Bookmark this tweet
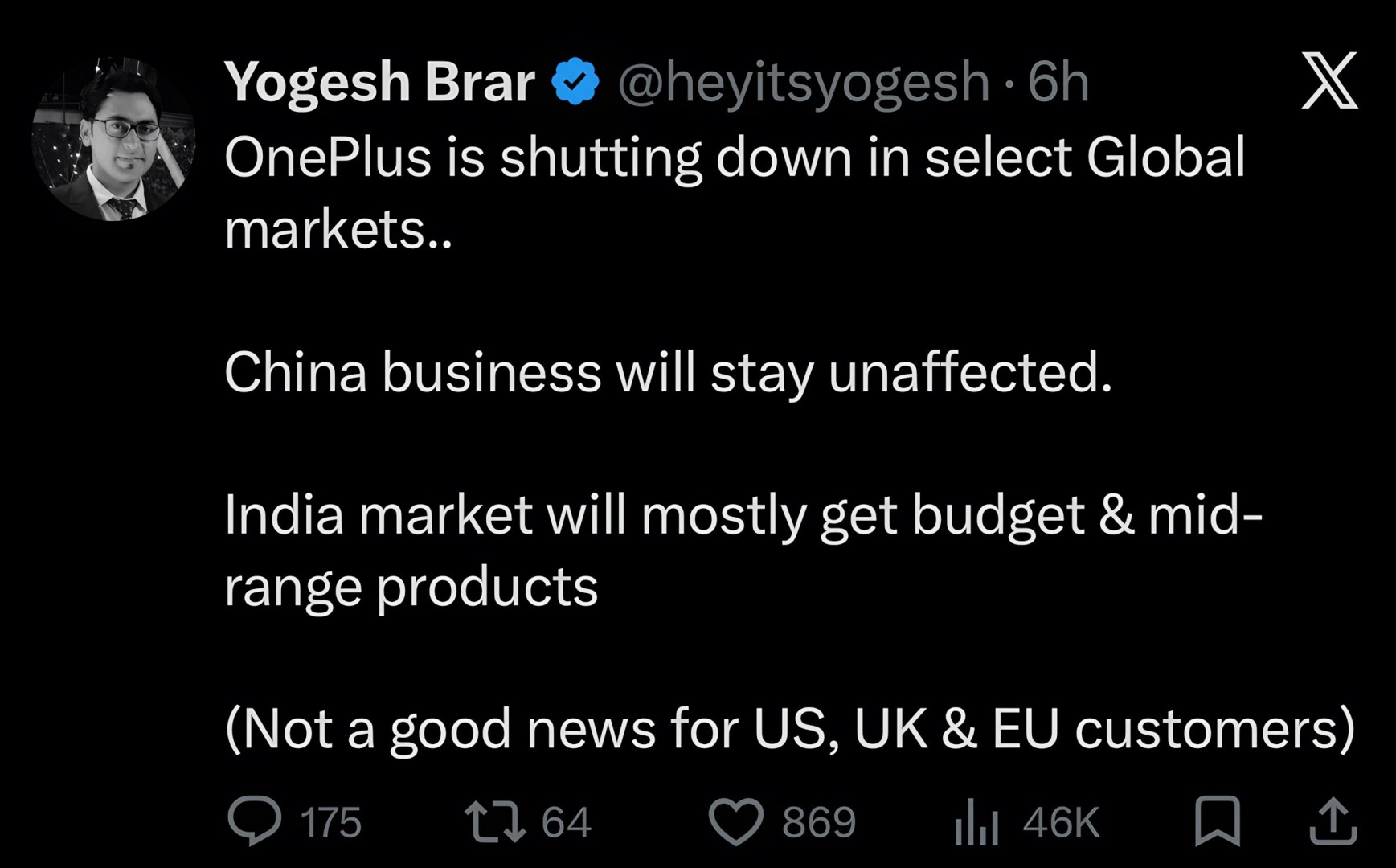Screen dimensions: 1396x868 tap(1217, 821)
